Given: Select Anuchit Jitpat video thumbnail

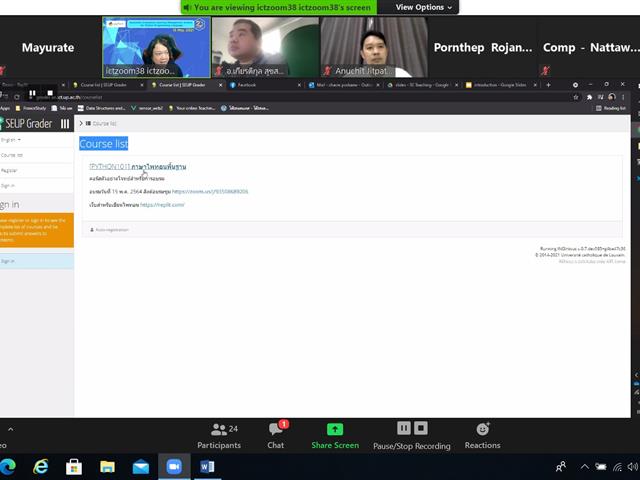Looking at the screenshot, I should 374,47.
